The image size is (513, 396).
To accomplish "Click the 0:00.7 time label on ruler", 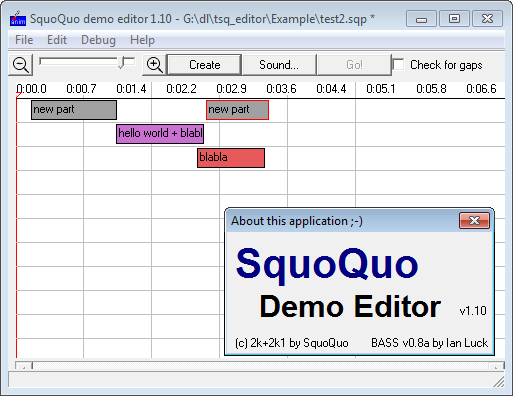I will click(x=81, y=89).
